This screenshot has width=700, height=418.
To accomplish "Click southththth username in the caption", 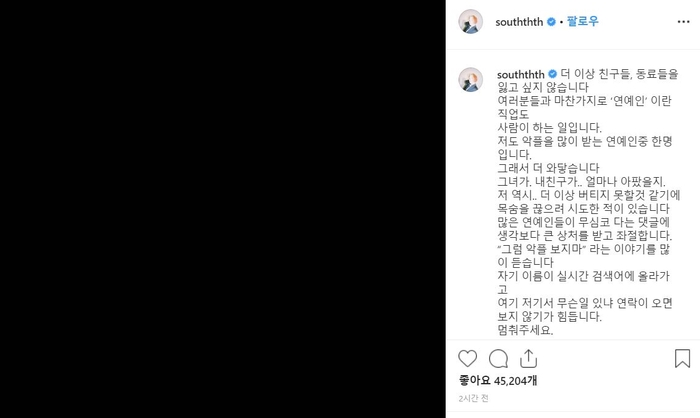I will click(521, 74).
